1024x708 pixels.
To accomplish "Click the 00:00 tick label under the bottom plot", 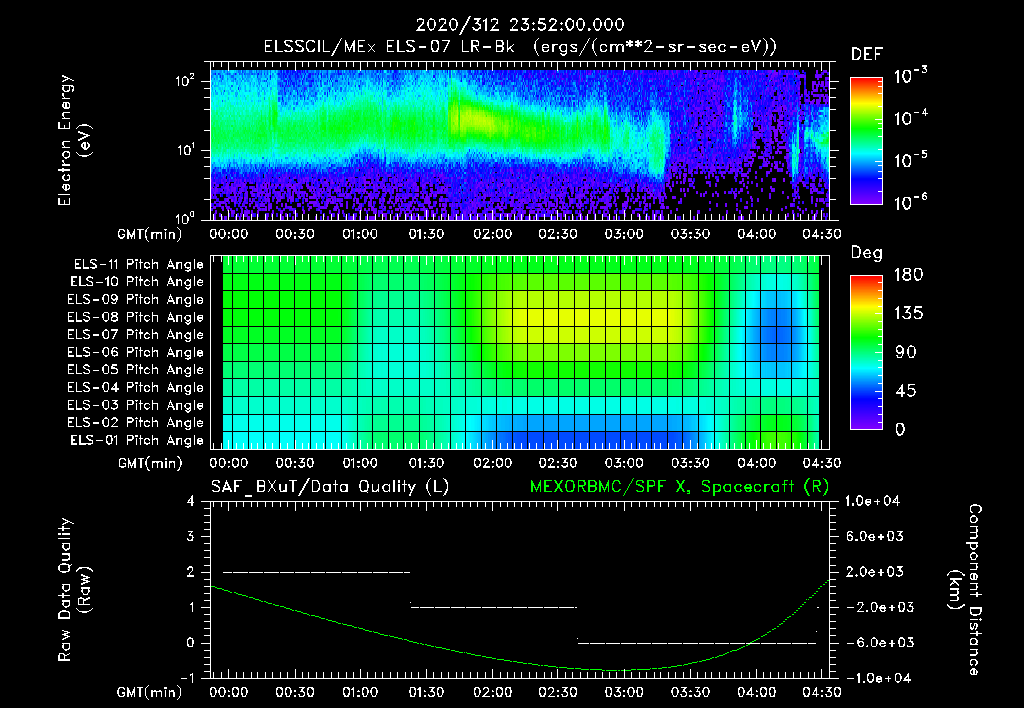I will [229, 692].
